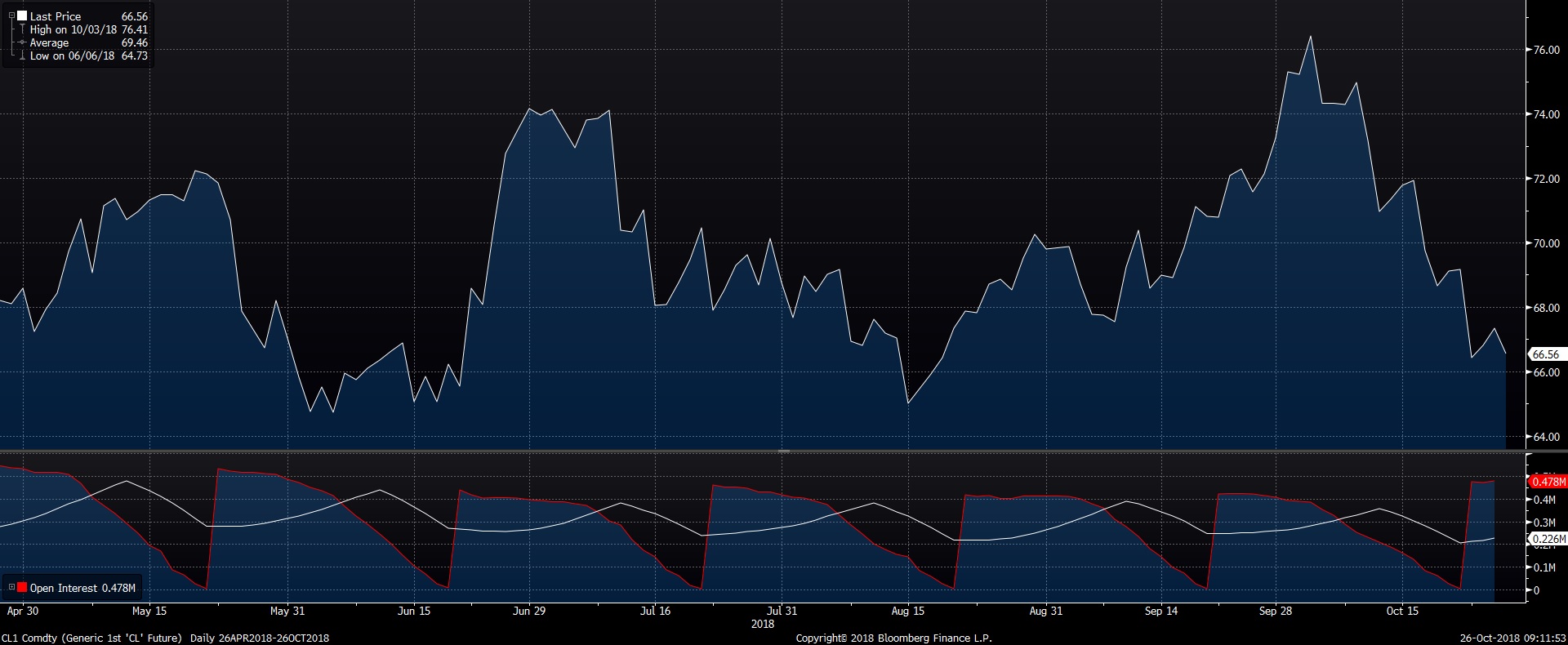Viewport: 1568px width, 645px height.
Task: Click the 64.00 price axis label
Action: pyautogui.click(x=1546, y=437)
